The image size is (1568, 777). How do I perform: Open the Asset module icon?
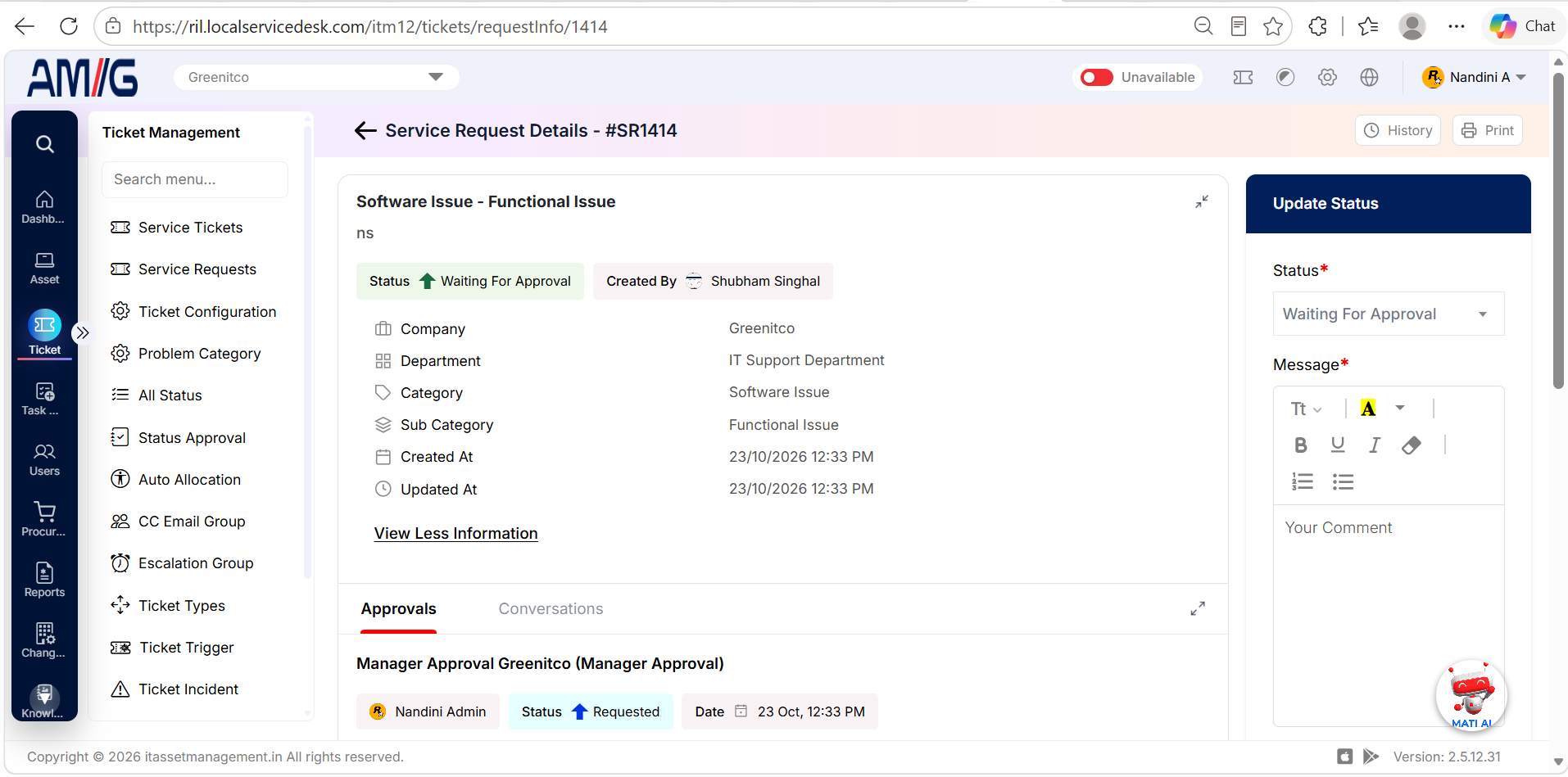click(44, 269)
